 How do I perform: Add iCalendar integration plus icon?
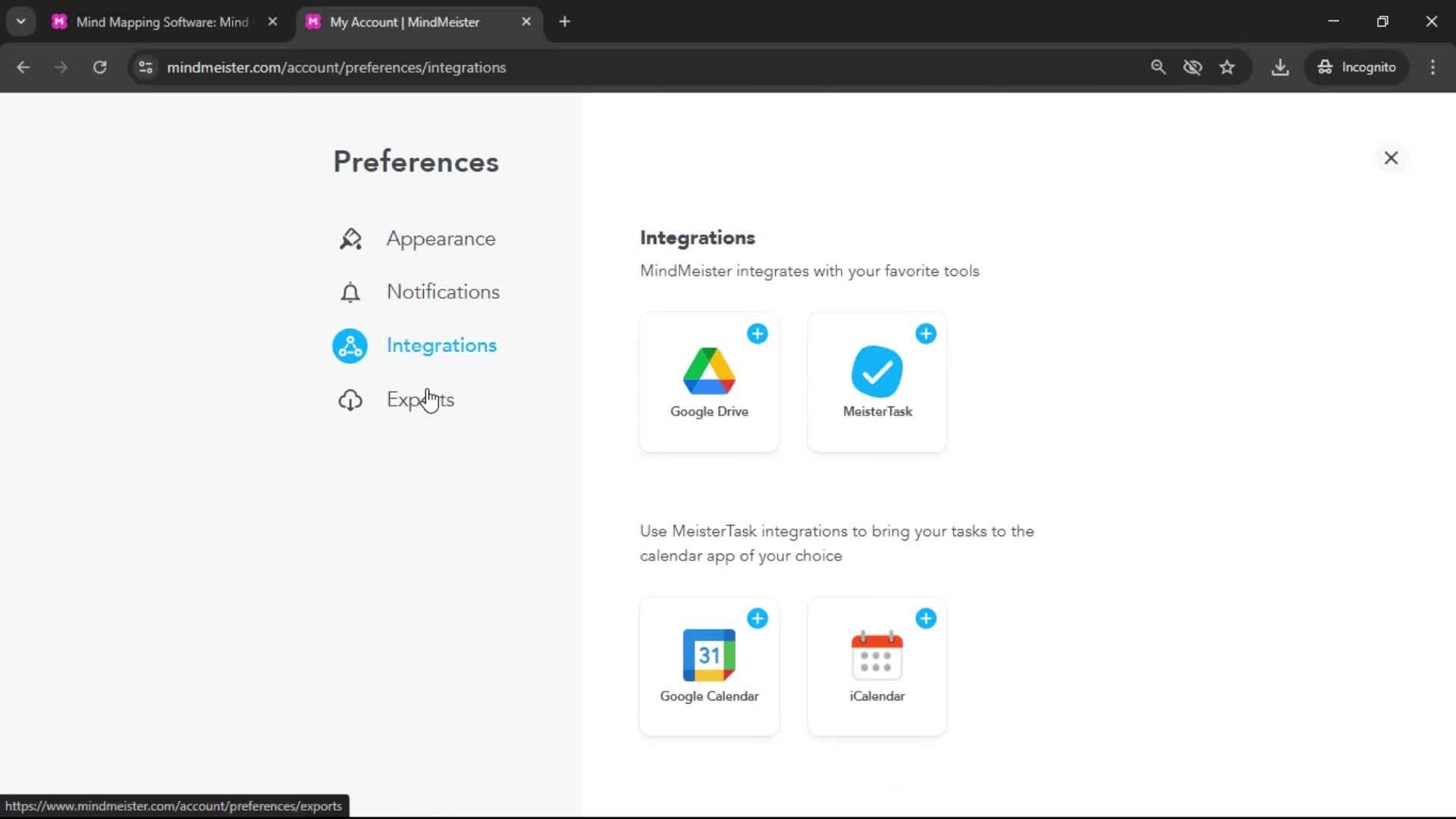926,619
